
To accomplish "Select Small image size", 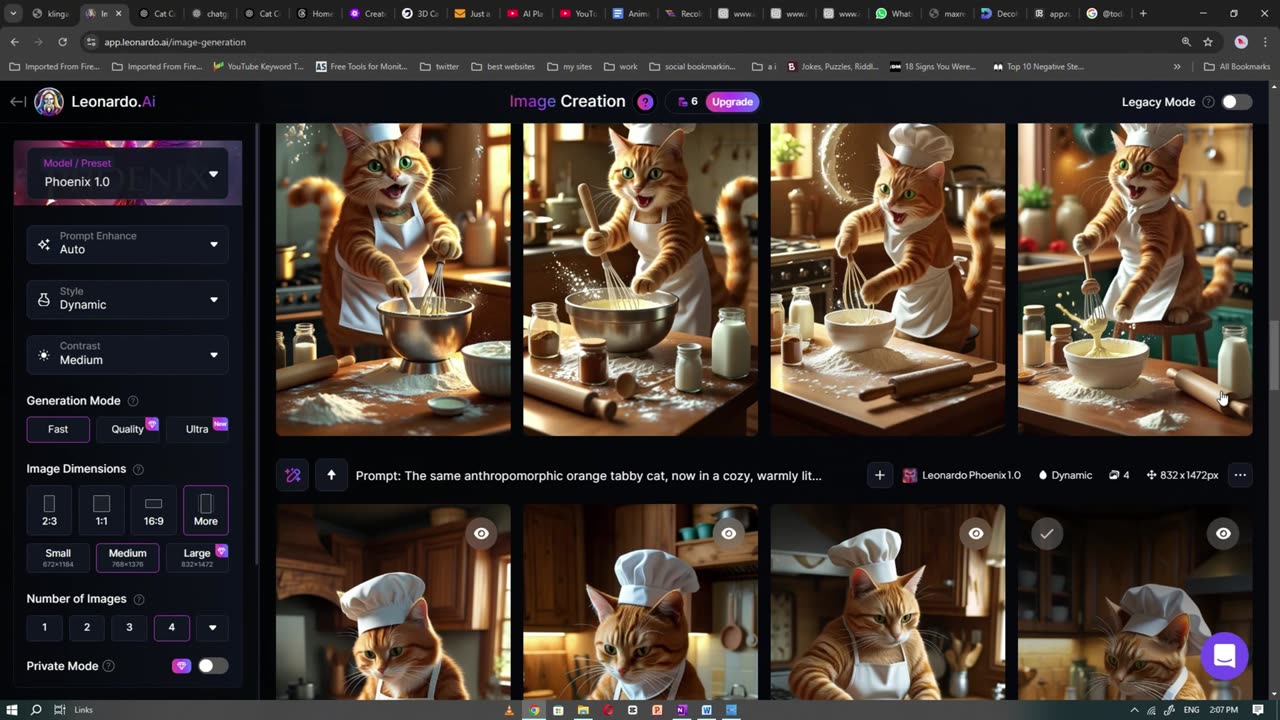I will pyautogui.click(x=58, y=557).
